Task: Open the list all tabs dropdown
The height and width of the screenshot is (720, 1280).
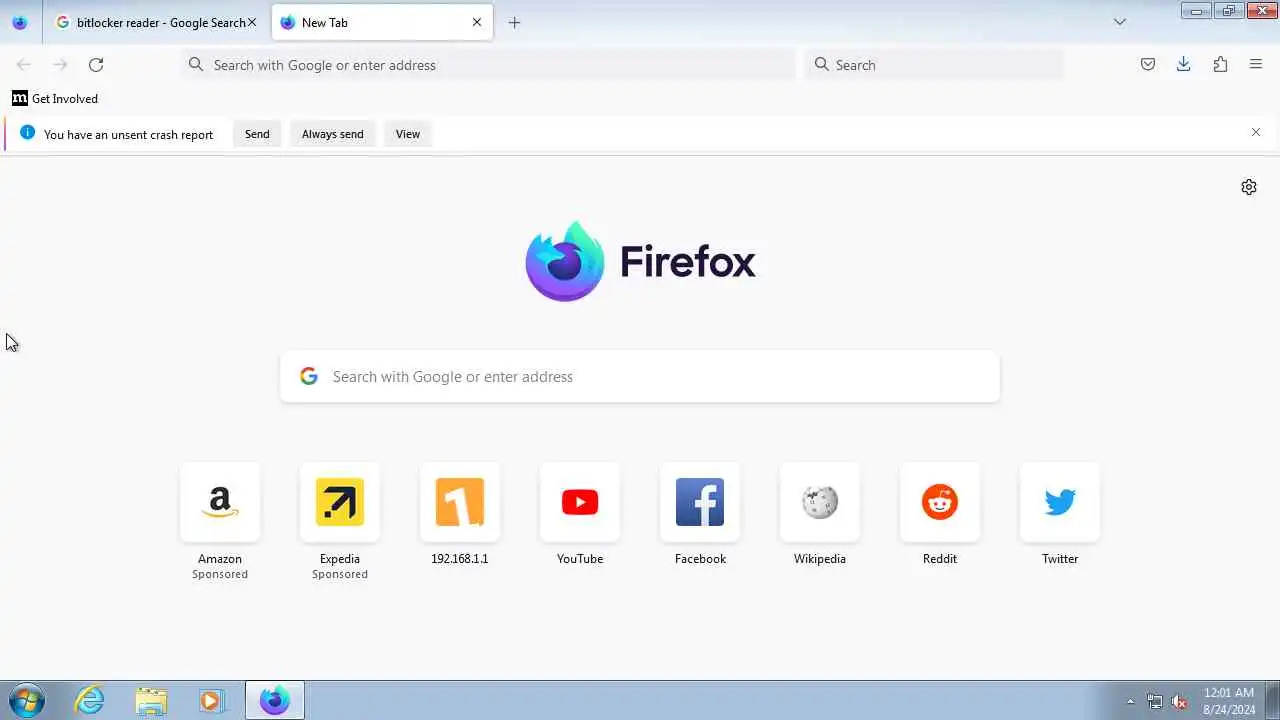Action: [1120, 22]
